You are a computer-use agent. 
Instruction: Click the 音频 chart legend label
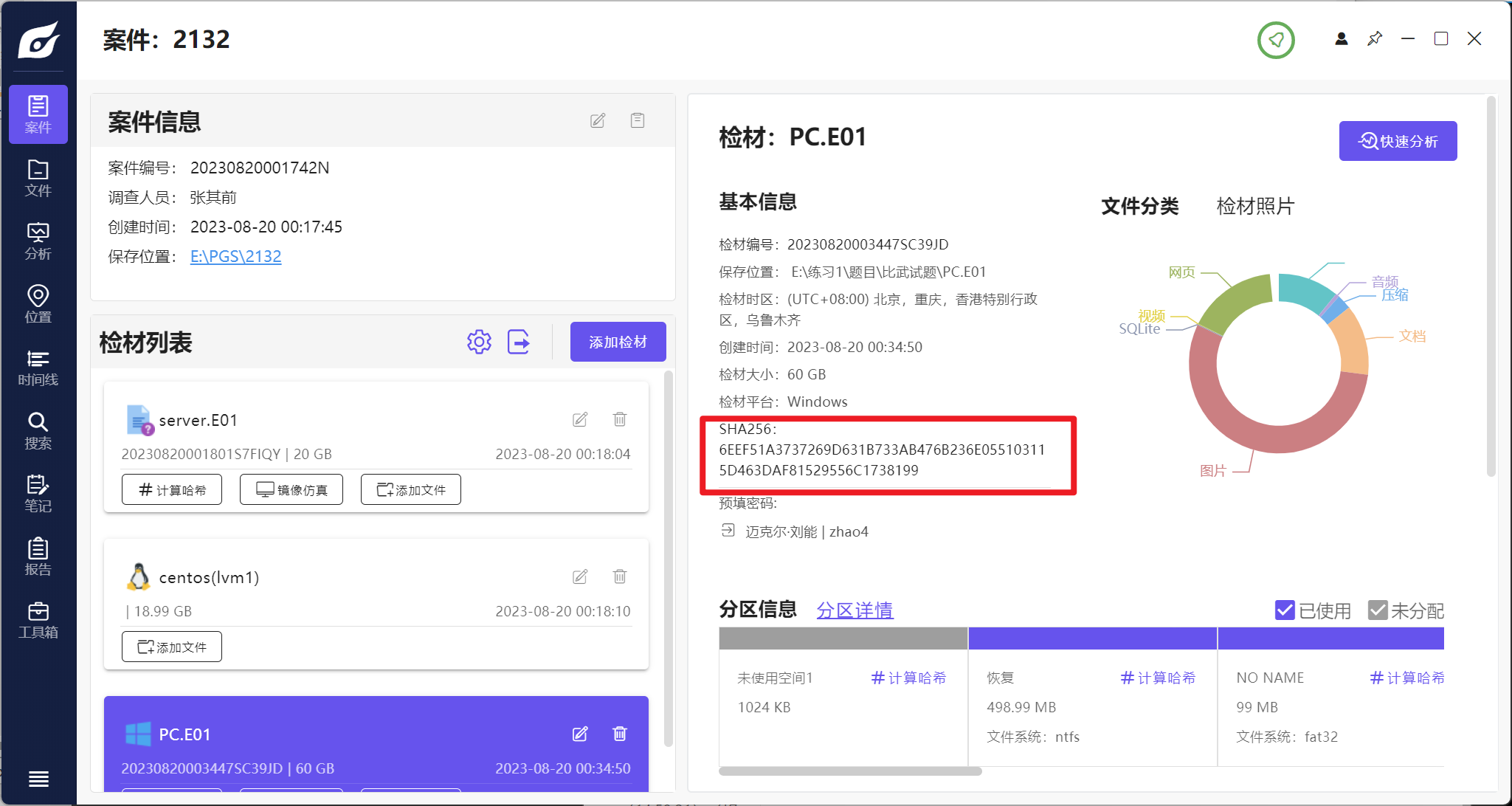(1385, 281)
